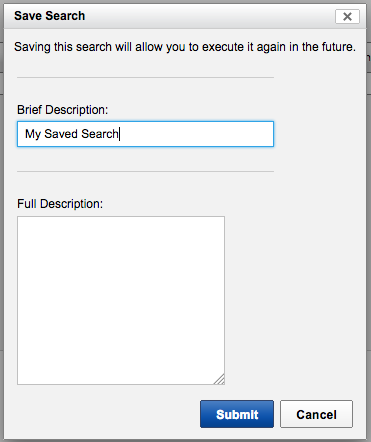This screenshot has height=442, width=371.
Task: Cancel saving the search
Action: click(316, 414)
